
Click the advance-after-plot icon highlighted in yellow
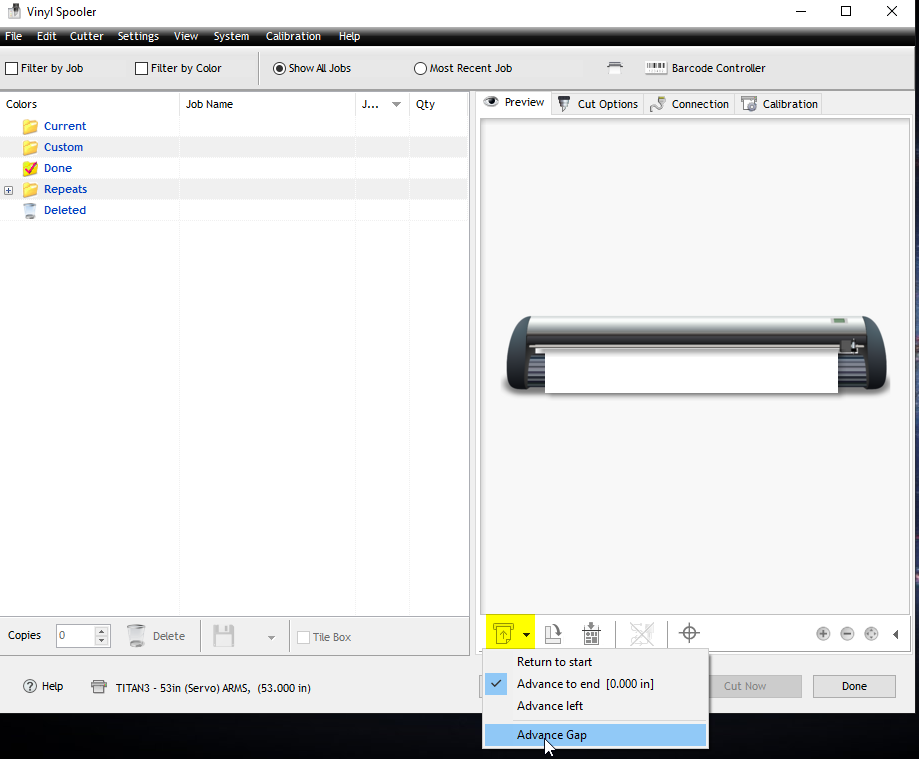[x=503, y=634]
